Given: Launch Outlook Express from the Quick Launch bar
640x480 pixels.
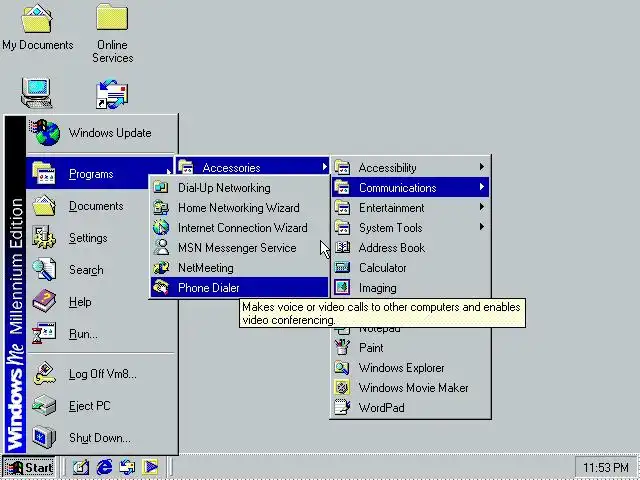Looking at the screenshot, I should pos(127,467).
